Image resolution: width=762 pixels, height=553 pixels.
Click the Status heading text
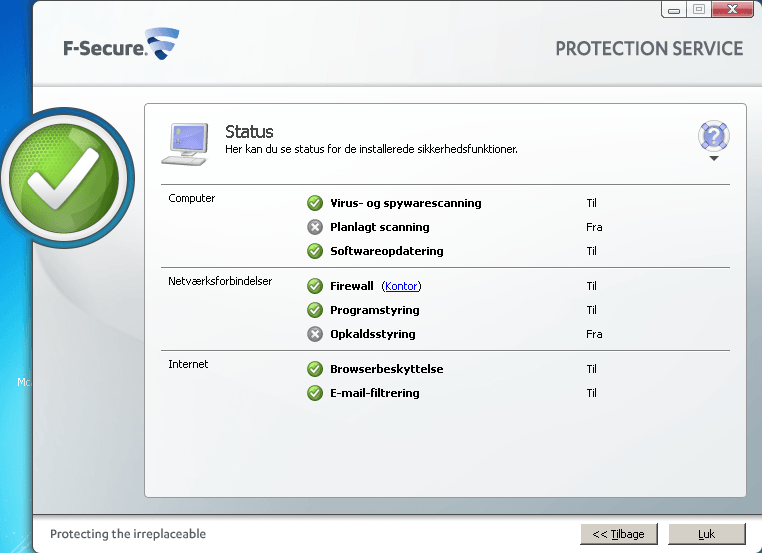(x=249, y=132)
